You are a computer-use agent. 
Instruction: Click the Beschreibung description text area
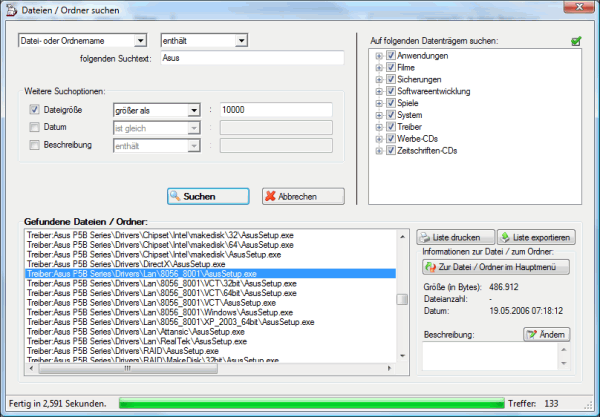[x=490, y=356]
